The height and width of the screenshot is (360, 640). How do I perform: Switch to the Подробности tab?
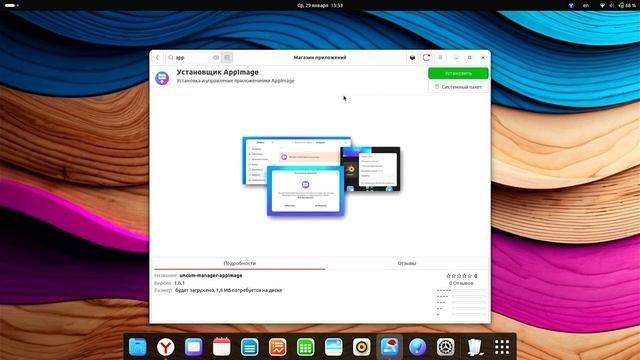point(240,263)
